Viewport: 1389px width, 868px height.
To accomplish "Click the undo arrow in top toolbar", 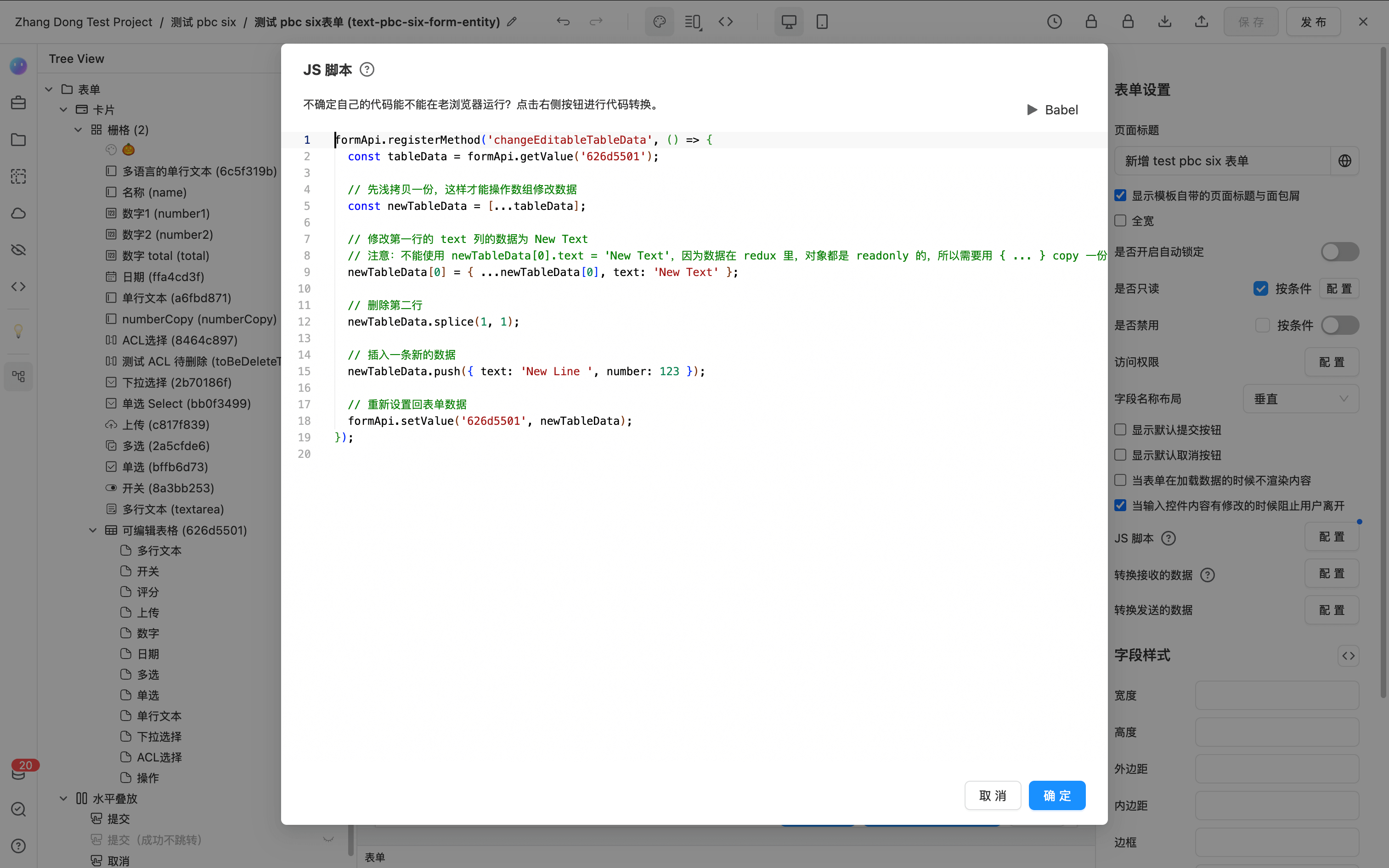I will pos(563,22).
